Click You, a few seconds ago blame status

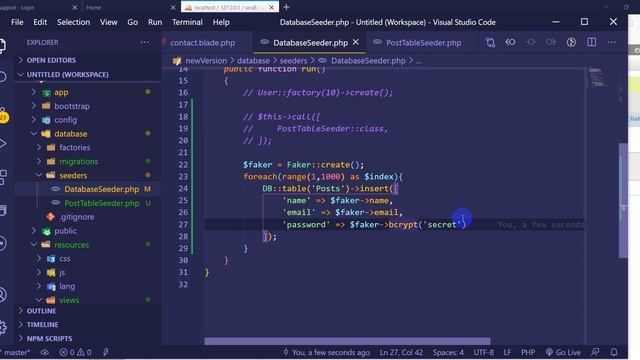coord(327,352)
